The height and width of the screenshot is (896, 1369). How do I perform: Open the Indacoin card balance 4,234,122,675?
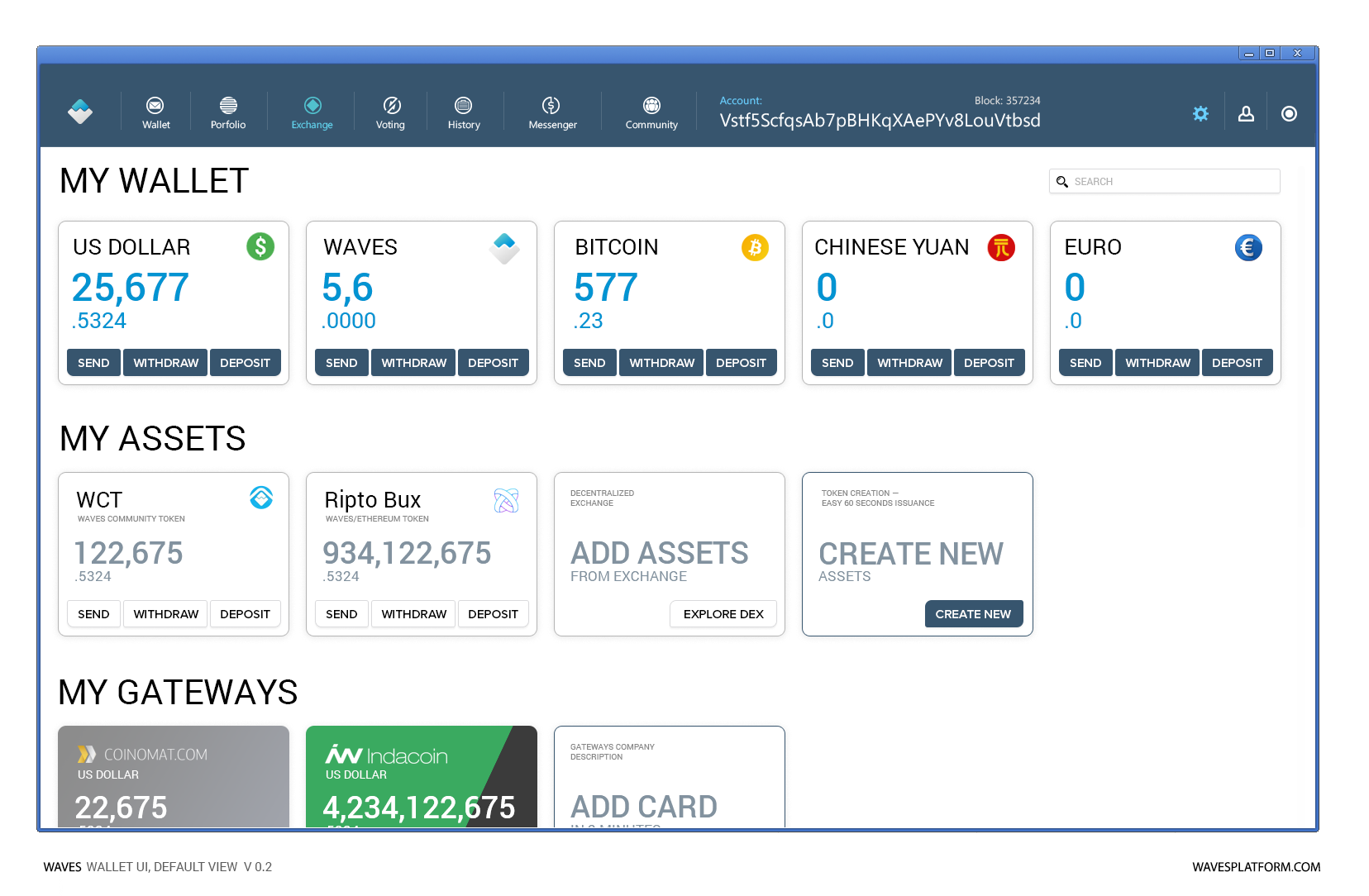(419, 808)
